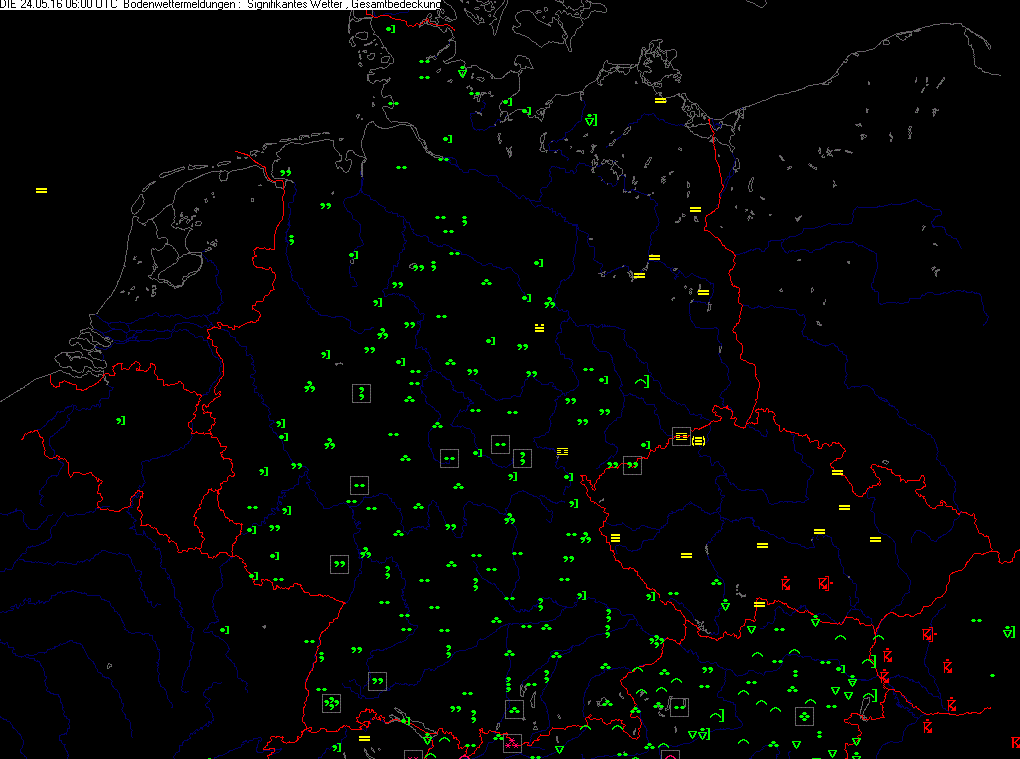The height and width of the screenshot is (759, 1020).
Task: Click the westernmost red thunderstorm symbol
Action: (785, 582)
